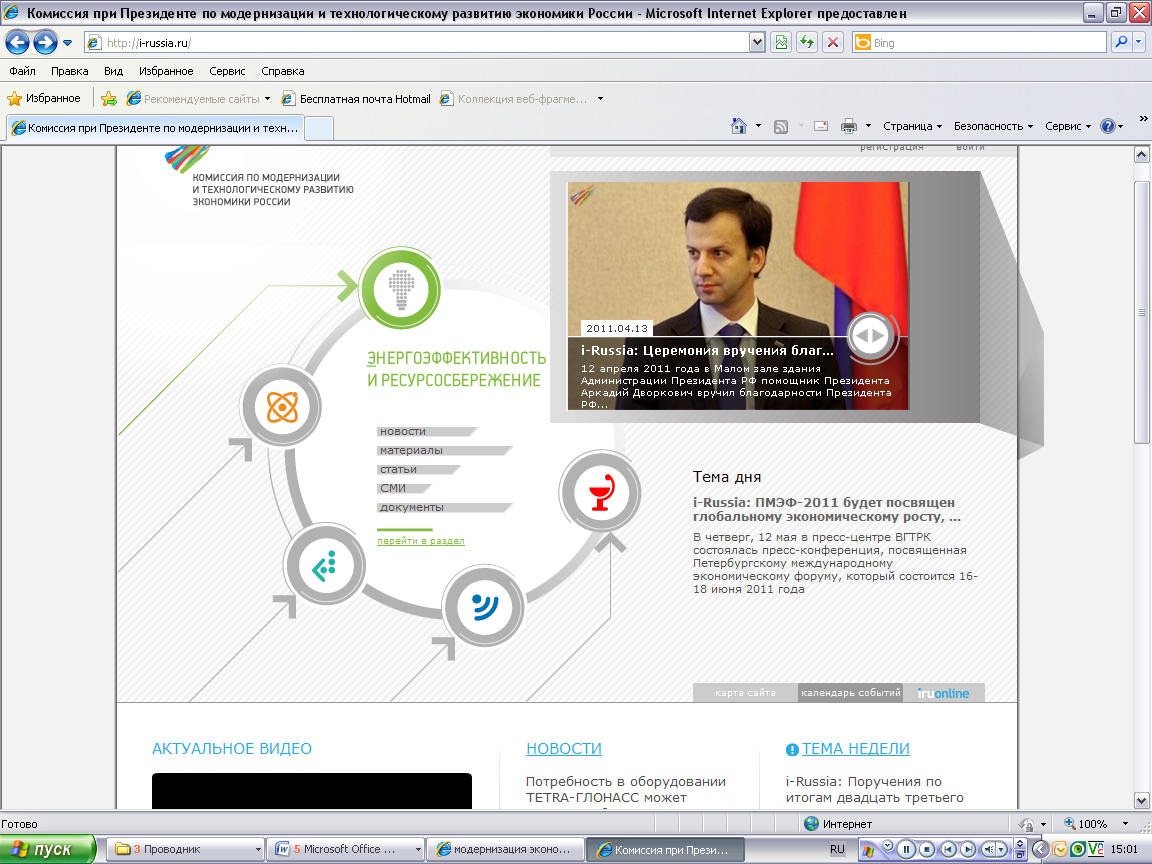Screen dimensions: 1152x864
Task: Select the red medical goblet icon
Action: pos(601,492)
